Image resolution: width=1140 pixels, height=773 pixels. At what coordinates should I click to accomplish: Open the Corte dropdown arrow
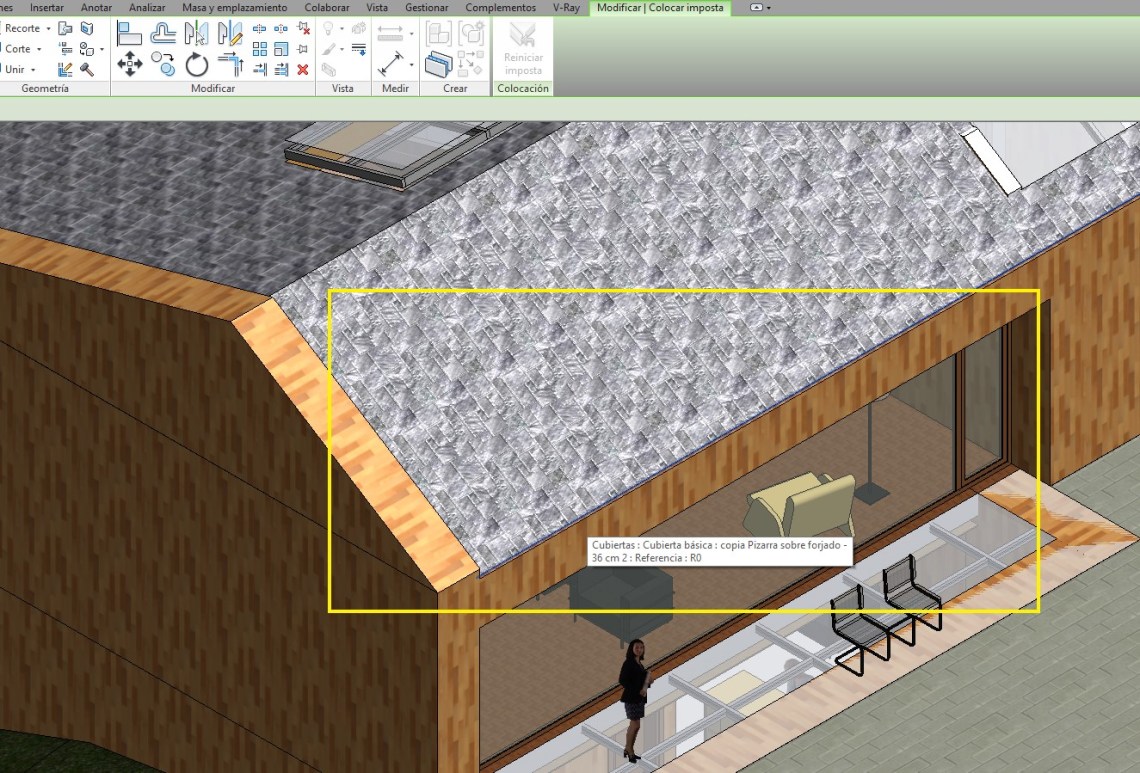[x=39, y=49]
